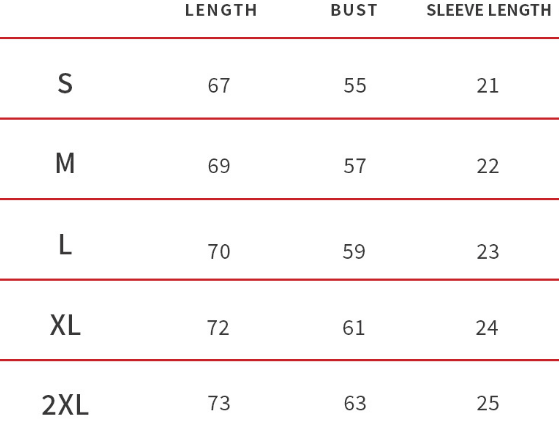The height and width of the screenshot is (425, 559).
Task: Select the XL size row label
Action: 65,325
